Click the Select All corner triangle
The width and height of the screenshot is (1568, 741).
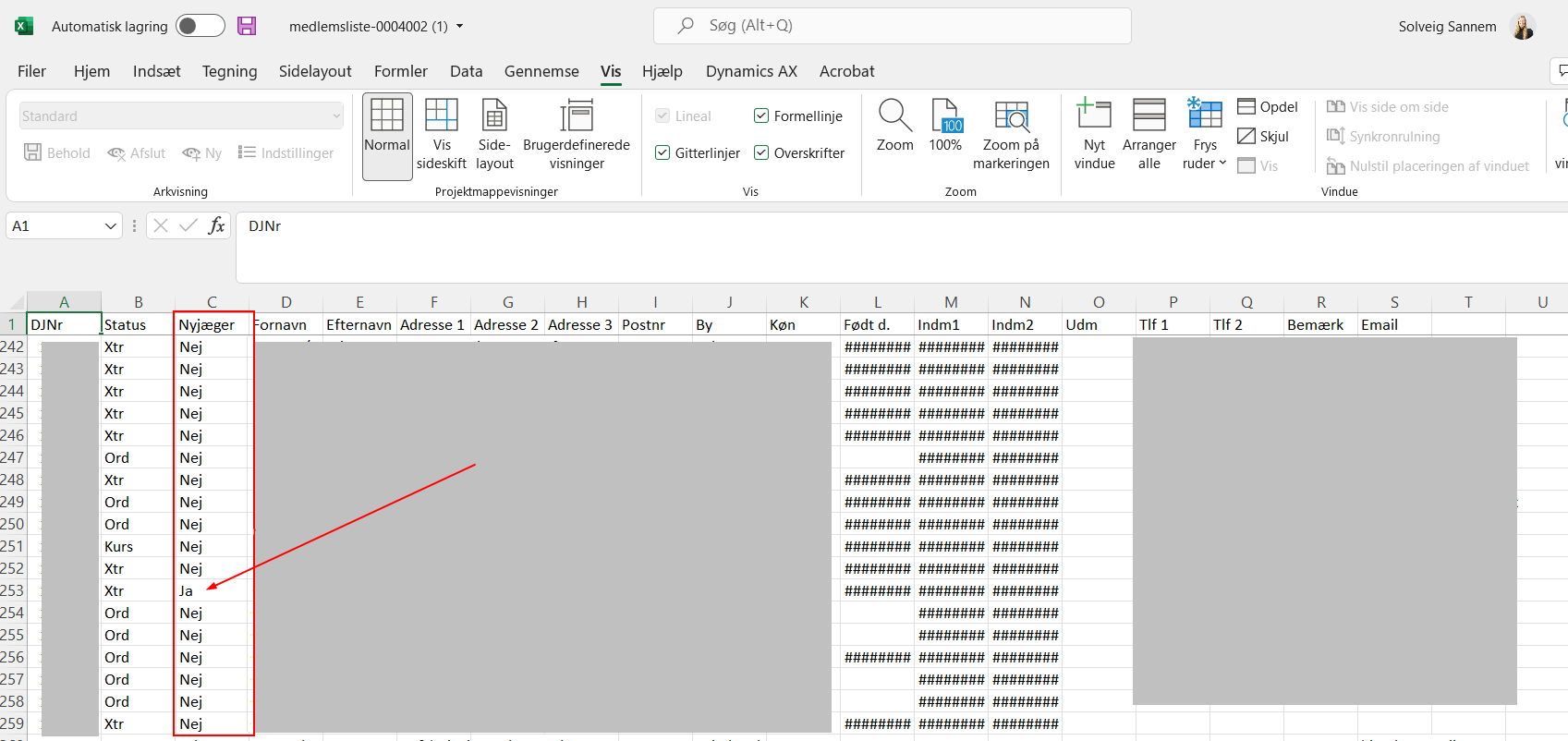pyautogui.click(x=17, y=302)
